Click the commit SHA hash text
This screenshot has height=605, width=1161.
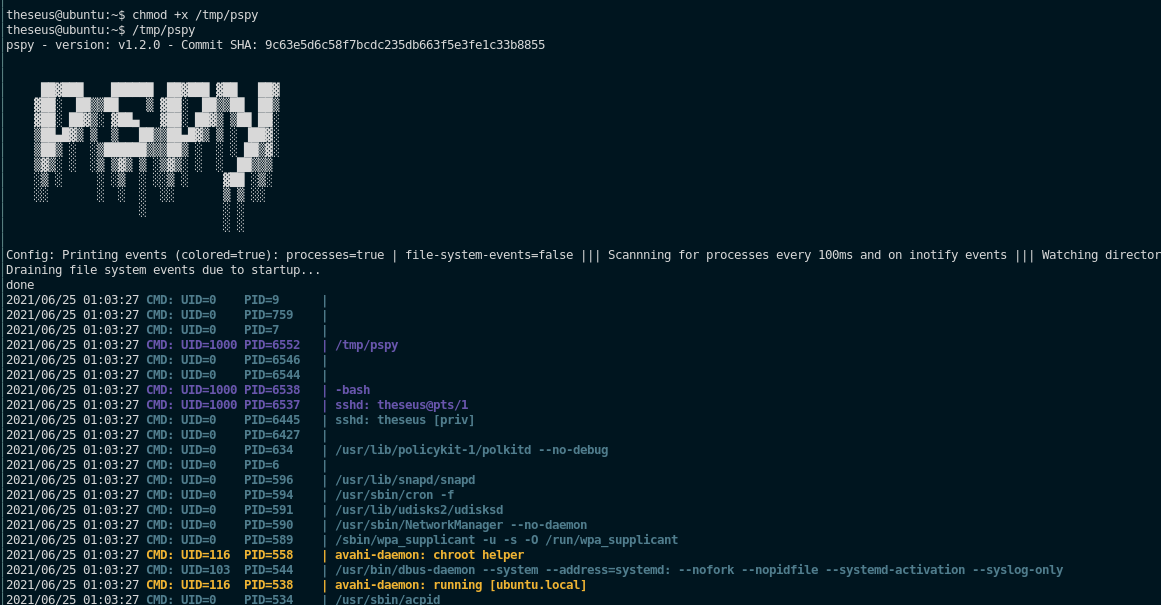click(x=404, y=45)
